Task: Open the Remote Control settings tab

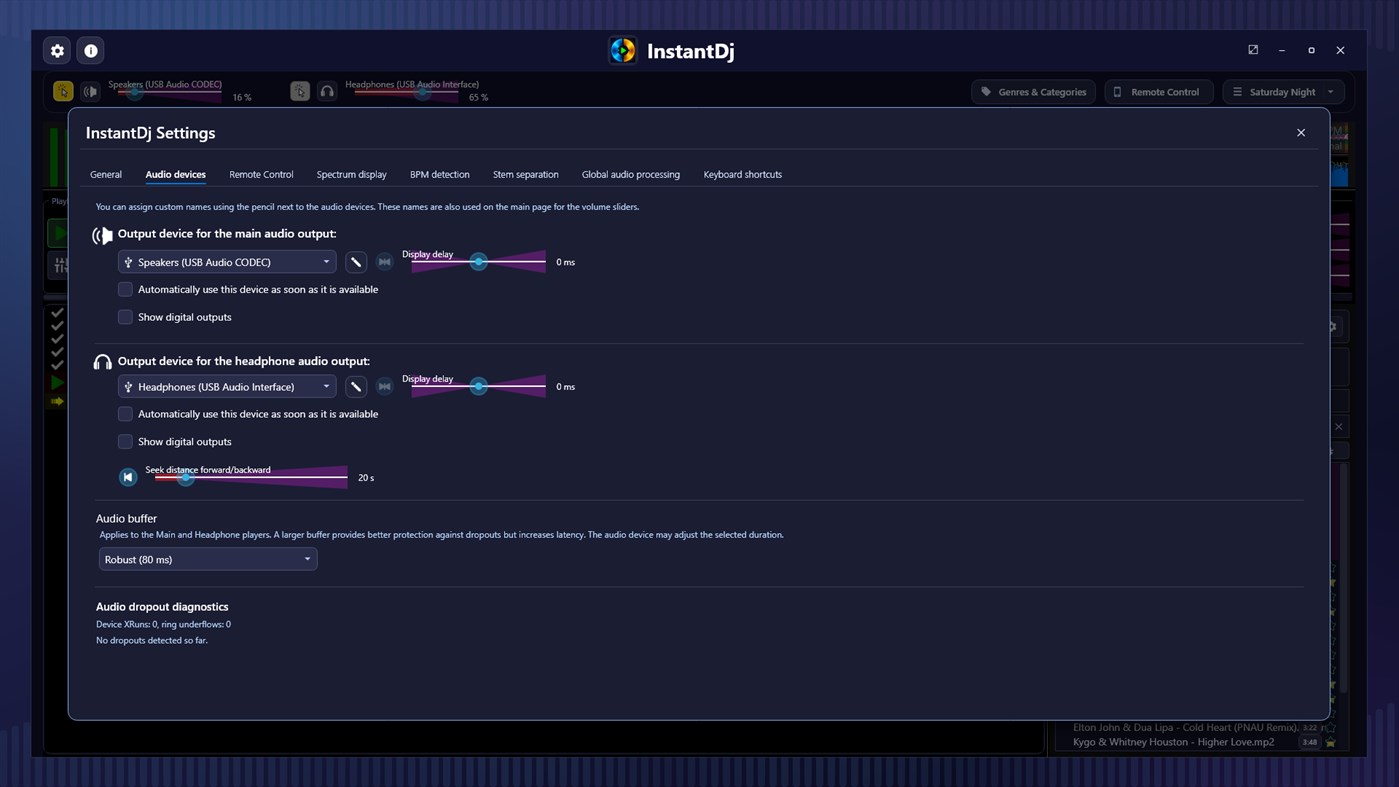Action: pos(261,175)
